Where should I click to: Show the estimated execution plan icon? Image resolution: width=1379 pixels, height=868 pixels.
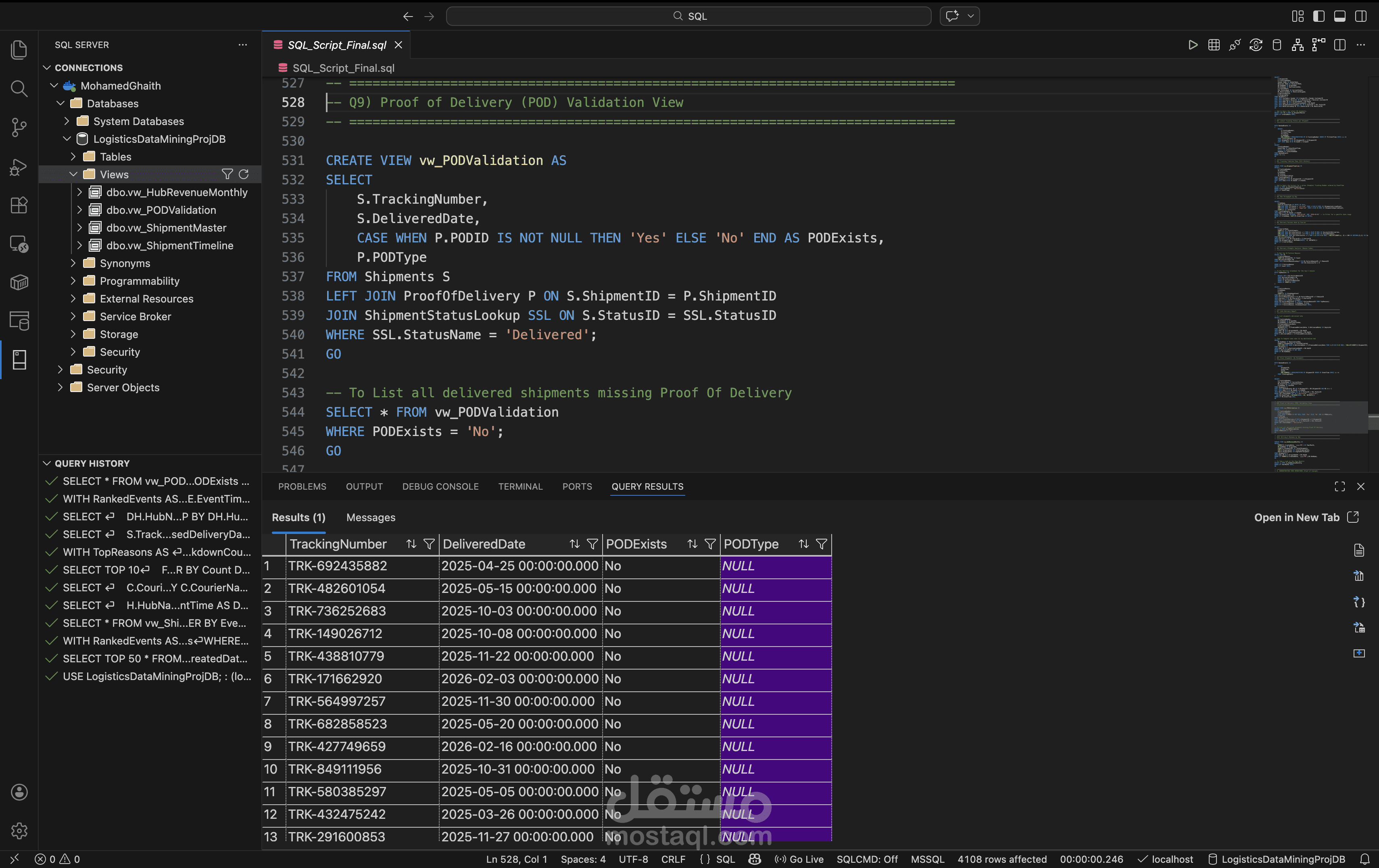click(x=1298, y=45)
